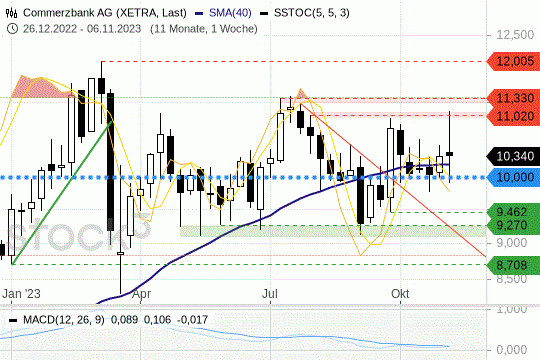Image resolution: width=540 pixels, height=360 pixels.
Task: Click the 1,000 MACD axis label
Action: click(511, 309)
